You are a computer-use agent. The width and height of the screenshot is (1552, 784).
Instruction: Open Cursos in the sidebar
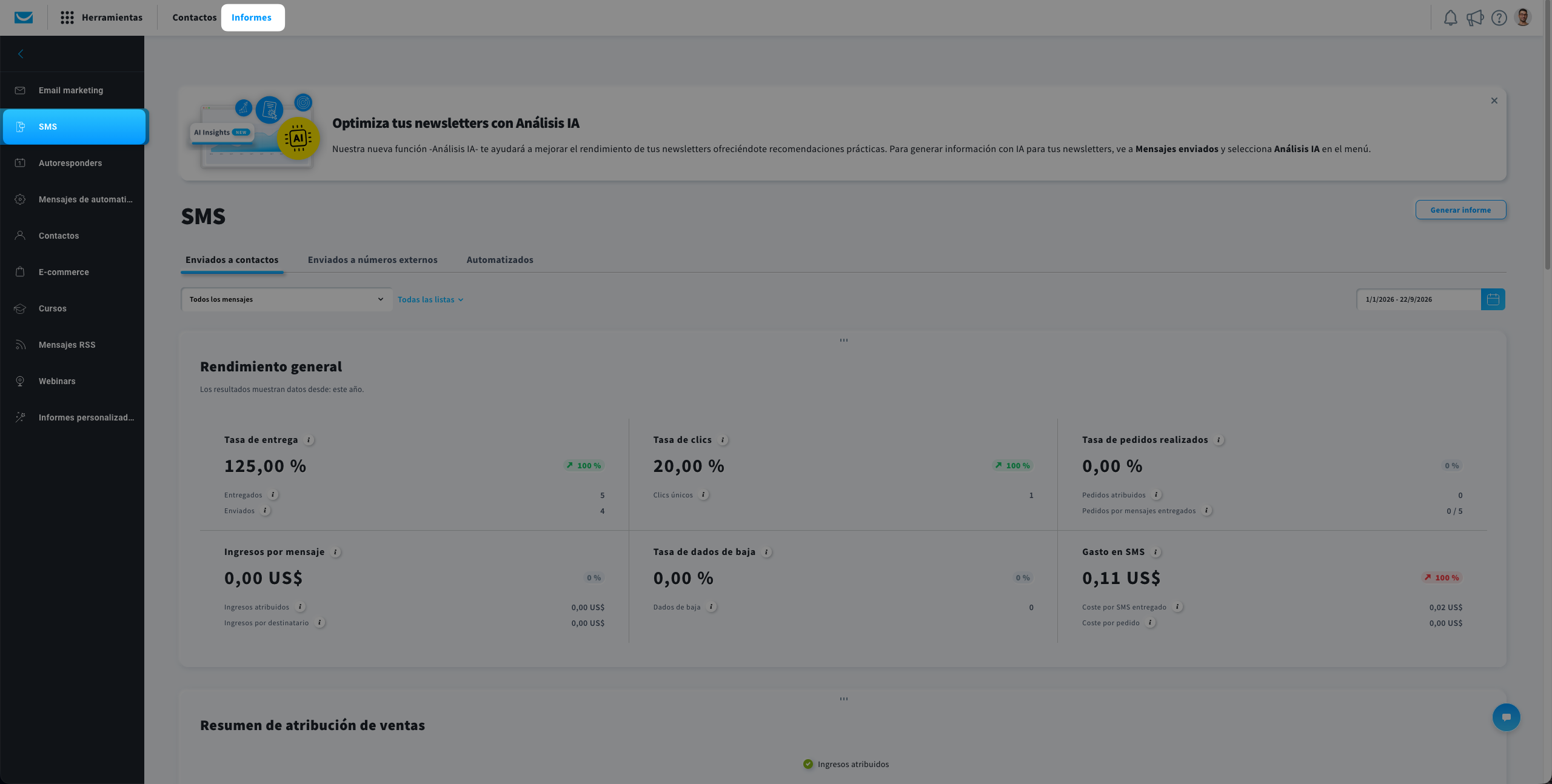point(72,308)
